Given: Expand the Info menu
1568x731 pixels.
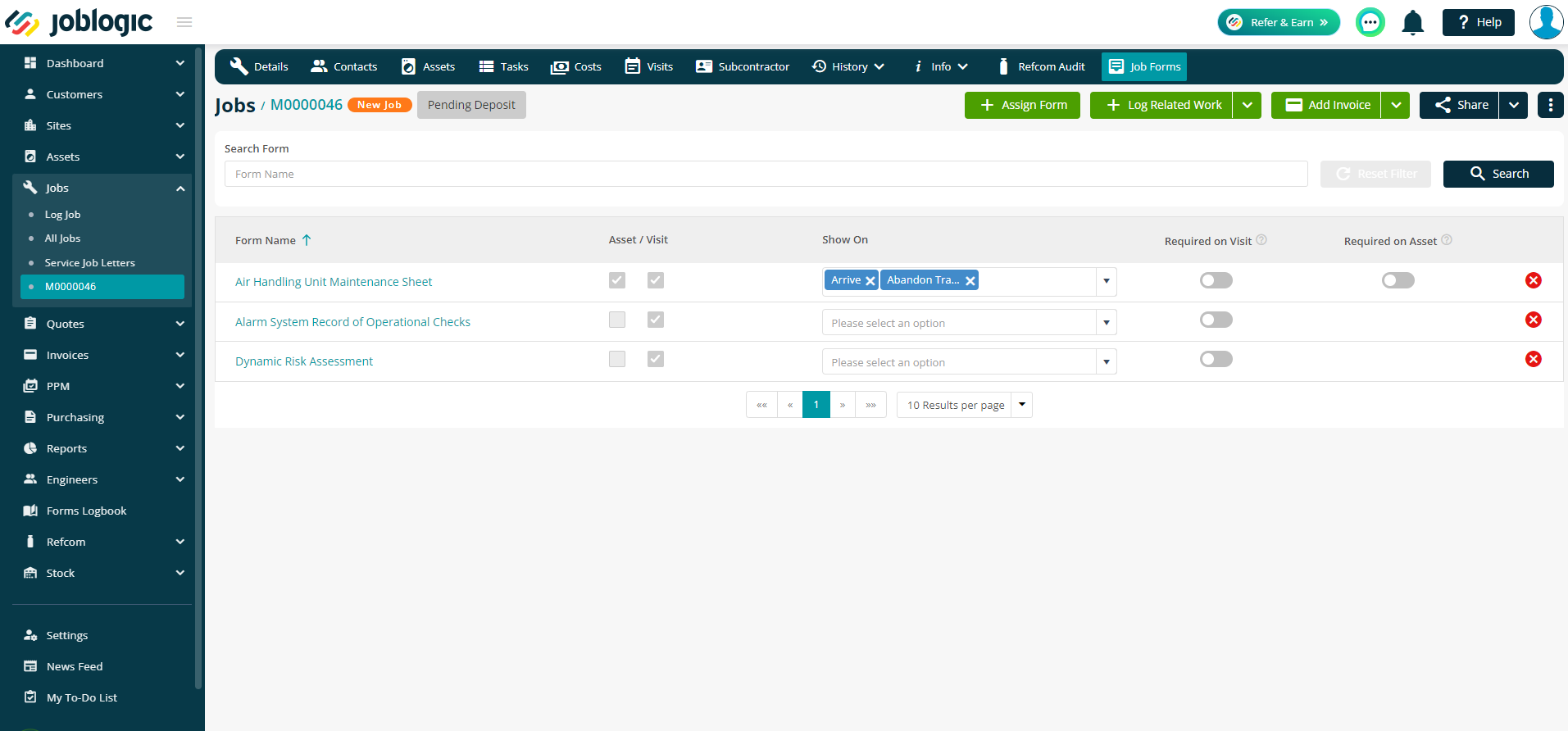Looking at the screenshot, I should (x=941, y=66).
